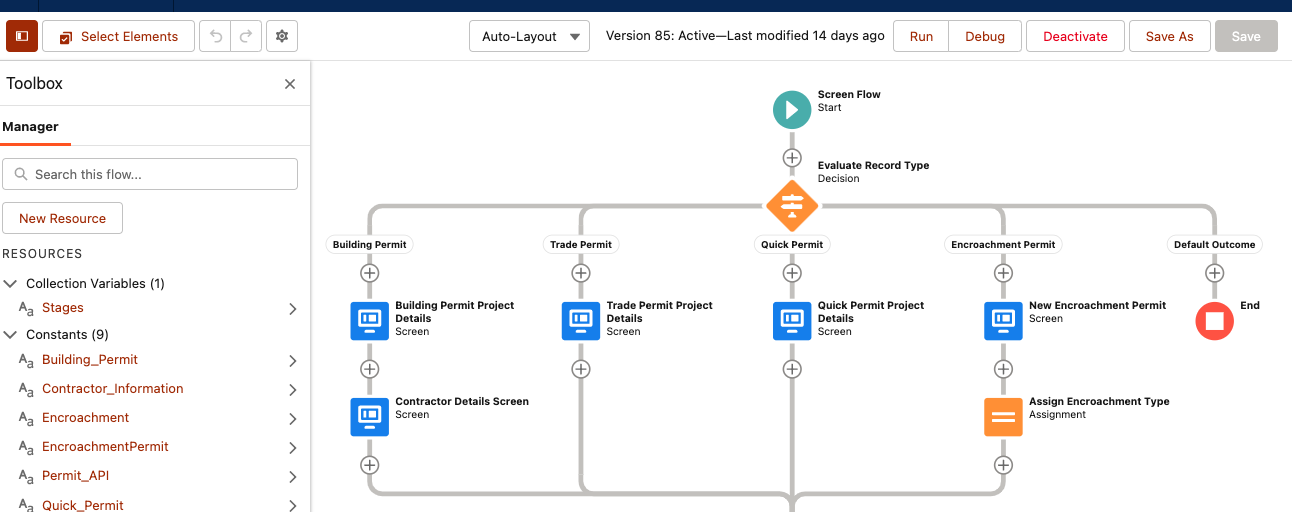
Task: Click the Evaluate Record Type decision icon
Action: click(x=792, y=206)
